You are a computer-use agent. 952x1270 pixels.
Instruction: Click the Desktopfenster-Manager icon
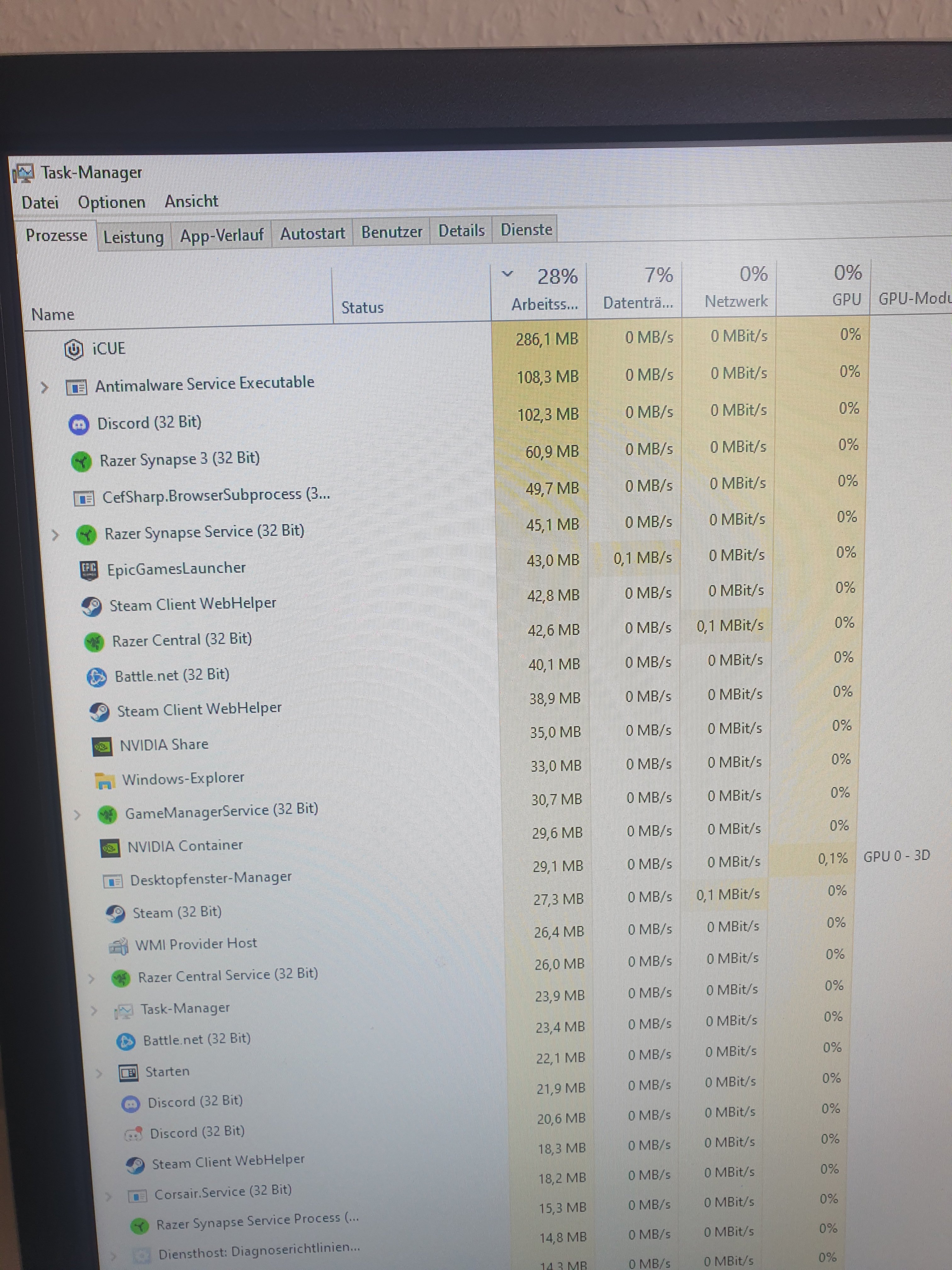[x=112, y=881]
